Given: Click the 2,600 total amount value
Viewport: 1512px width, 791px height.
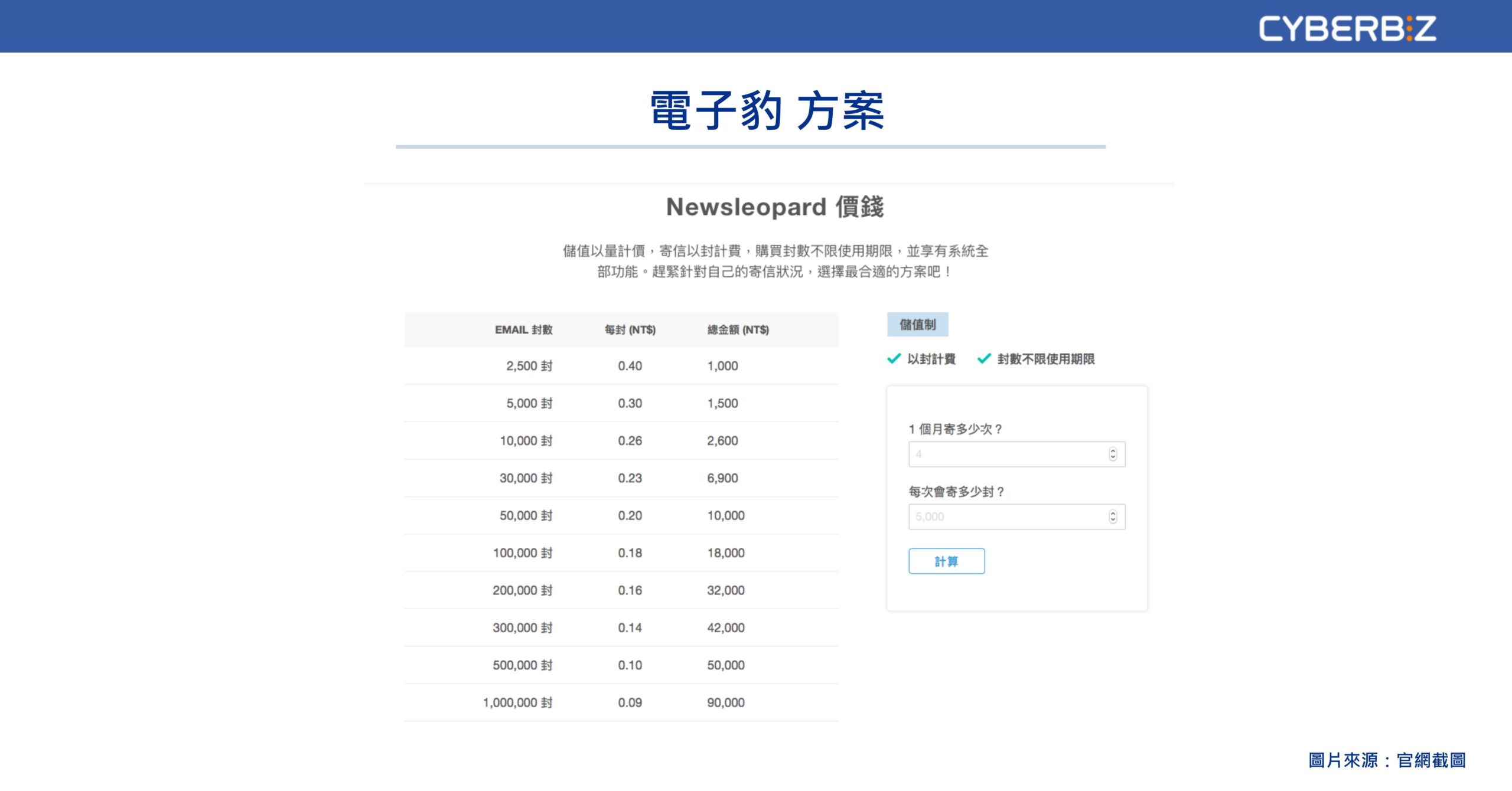Looking at the screenshot, I should 722,440.
